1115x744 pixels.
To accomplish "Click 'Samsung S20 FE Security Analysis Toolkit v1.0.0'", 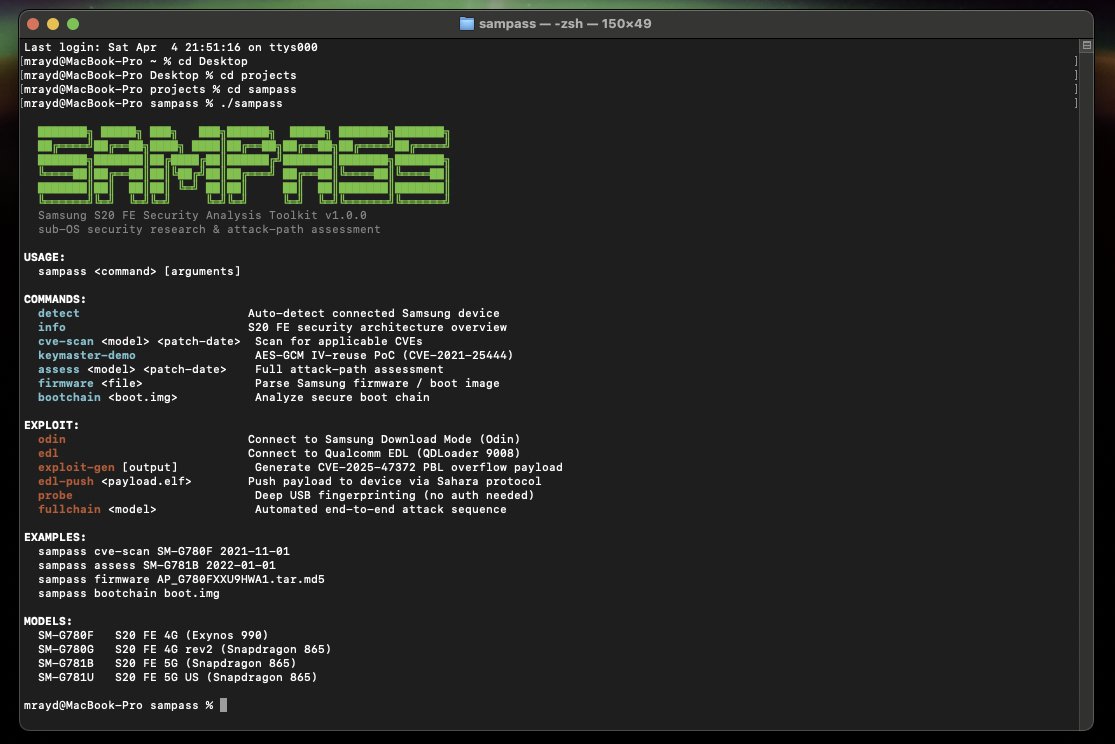I will [203, 215].
